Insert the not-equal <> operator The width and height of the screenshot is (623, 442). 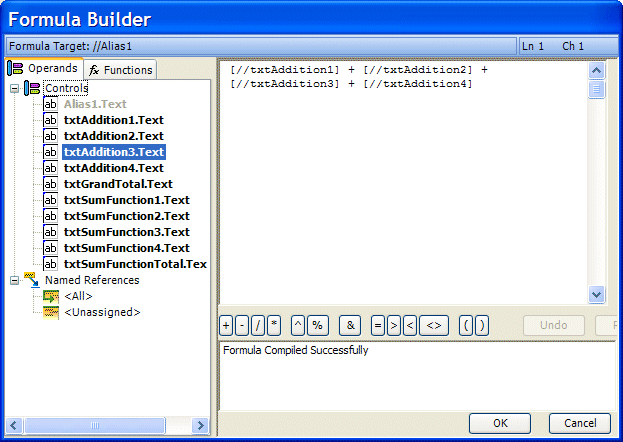click(x=434, y=325)
